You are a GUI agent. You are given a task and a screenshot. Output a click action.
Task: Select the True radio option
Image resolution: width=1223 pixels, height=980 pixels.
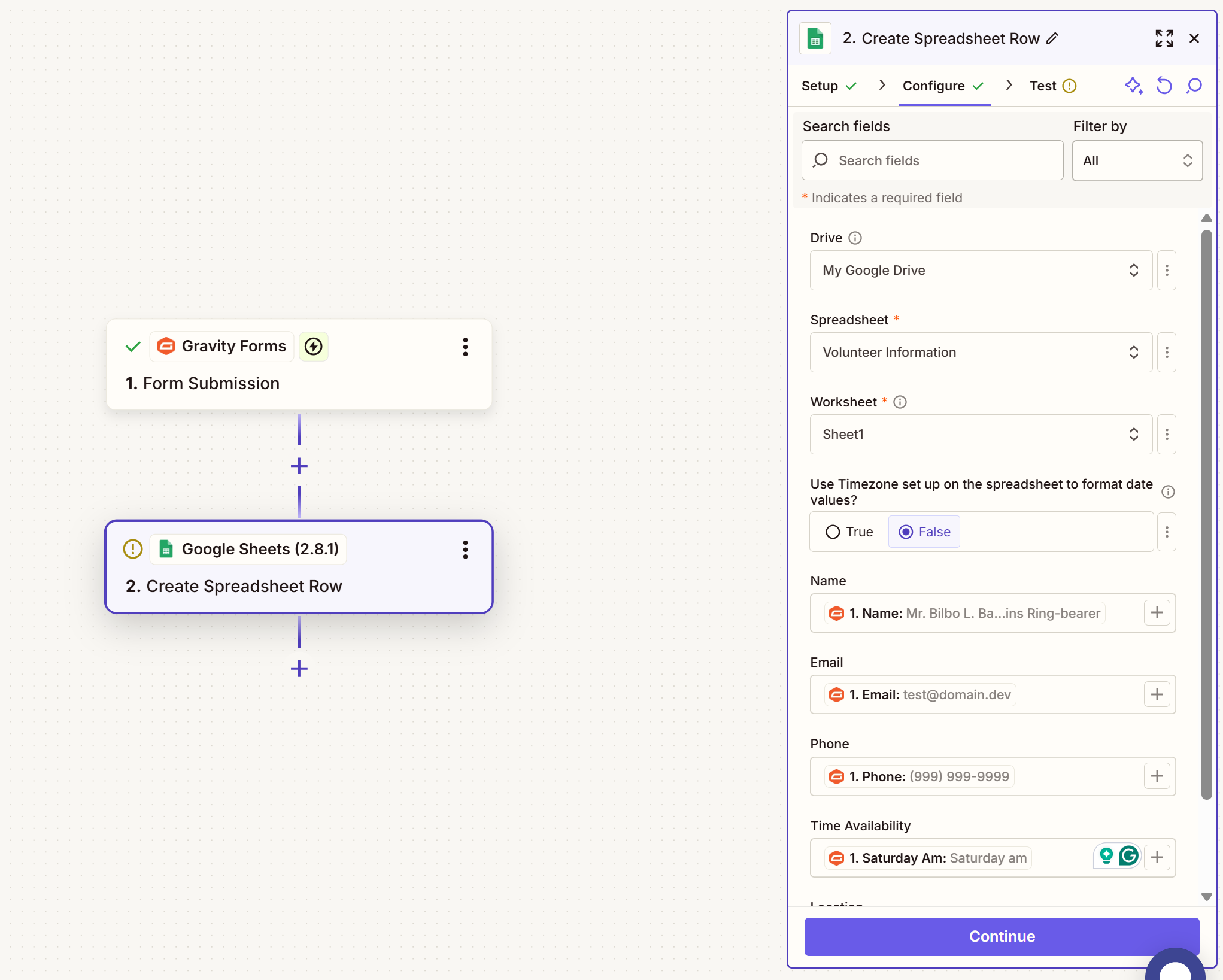pos(833,532)
